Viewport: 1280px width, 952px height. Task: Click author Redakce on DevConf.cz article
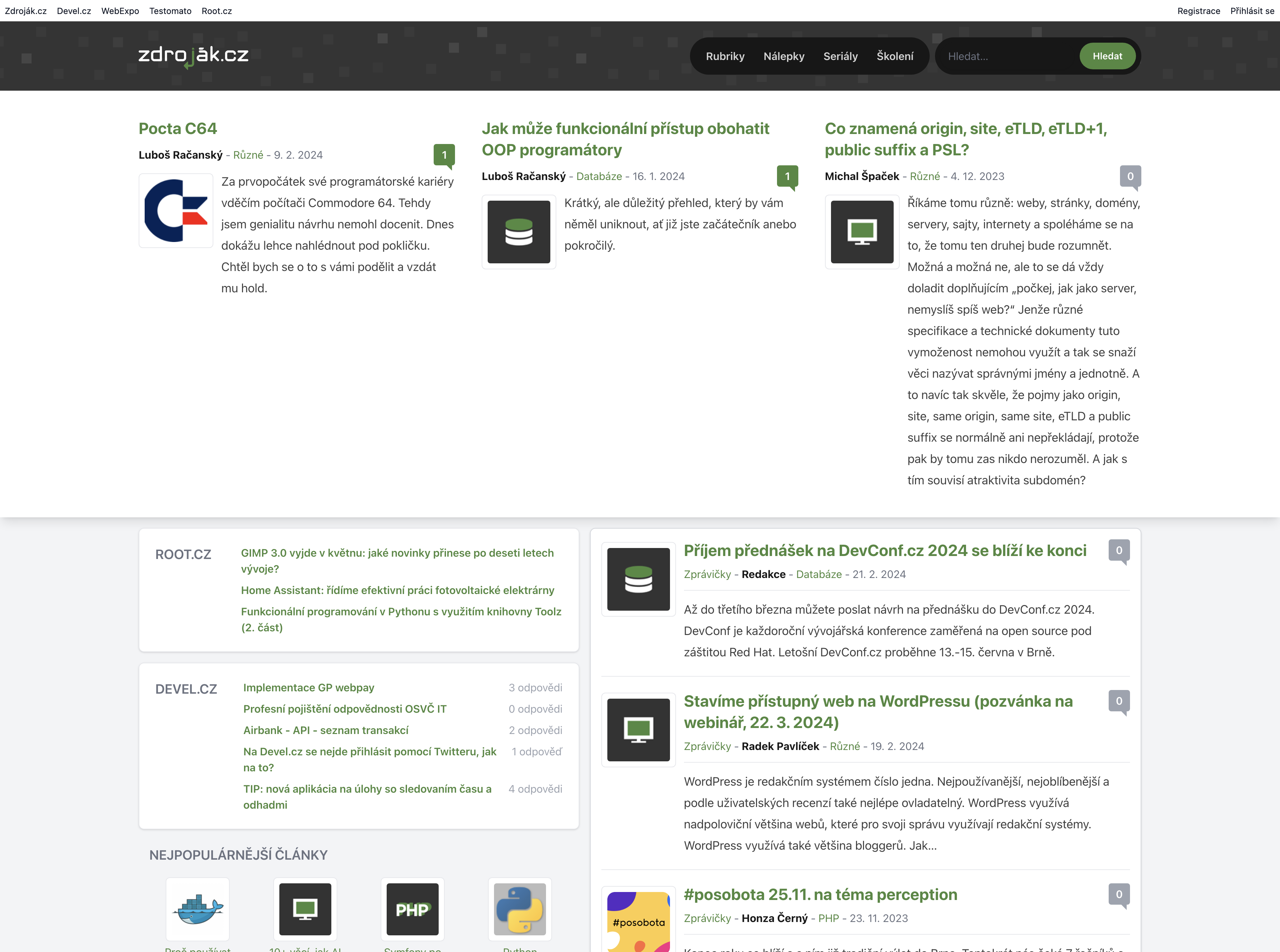[x=764, y=575]
